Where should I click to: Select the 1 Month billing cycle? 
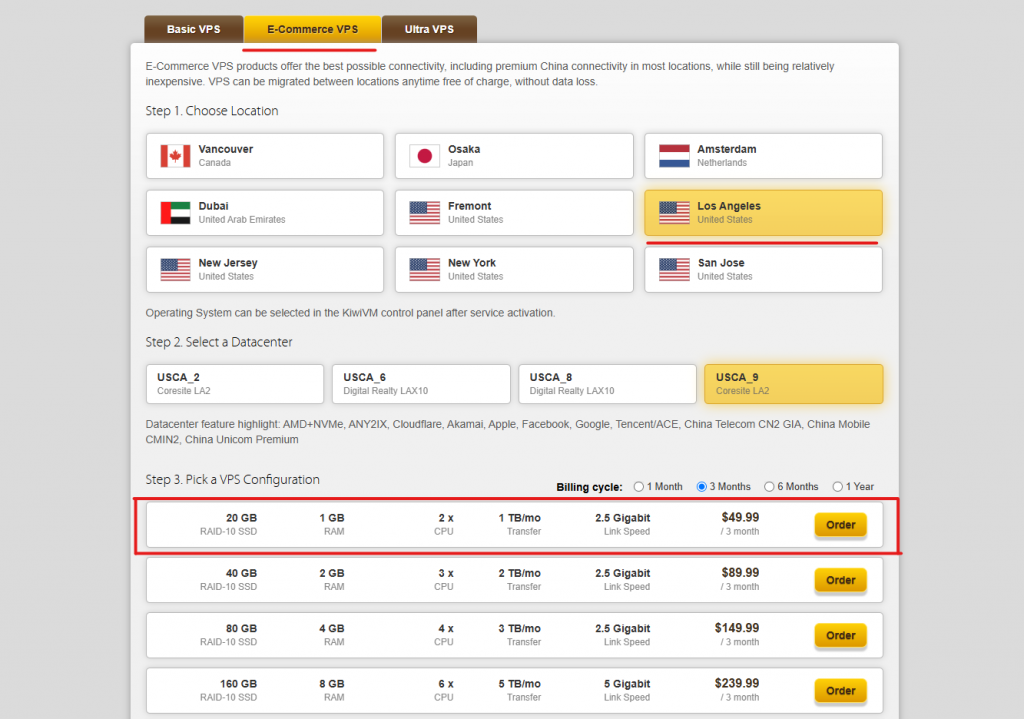coord(639,487)
